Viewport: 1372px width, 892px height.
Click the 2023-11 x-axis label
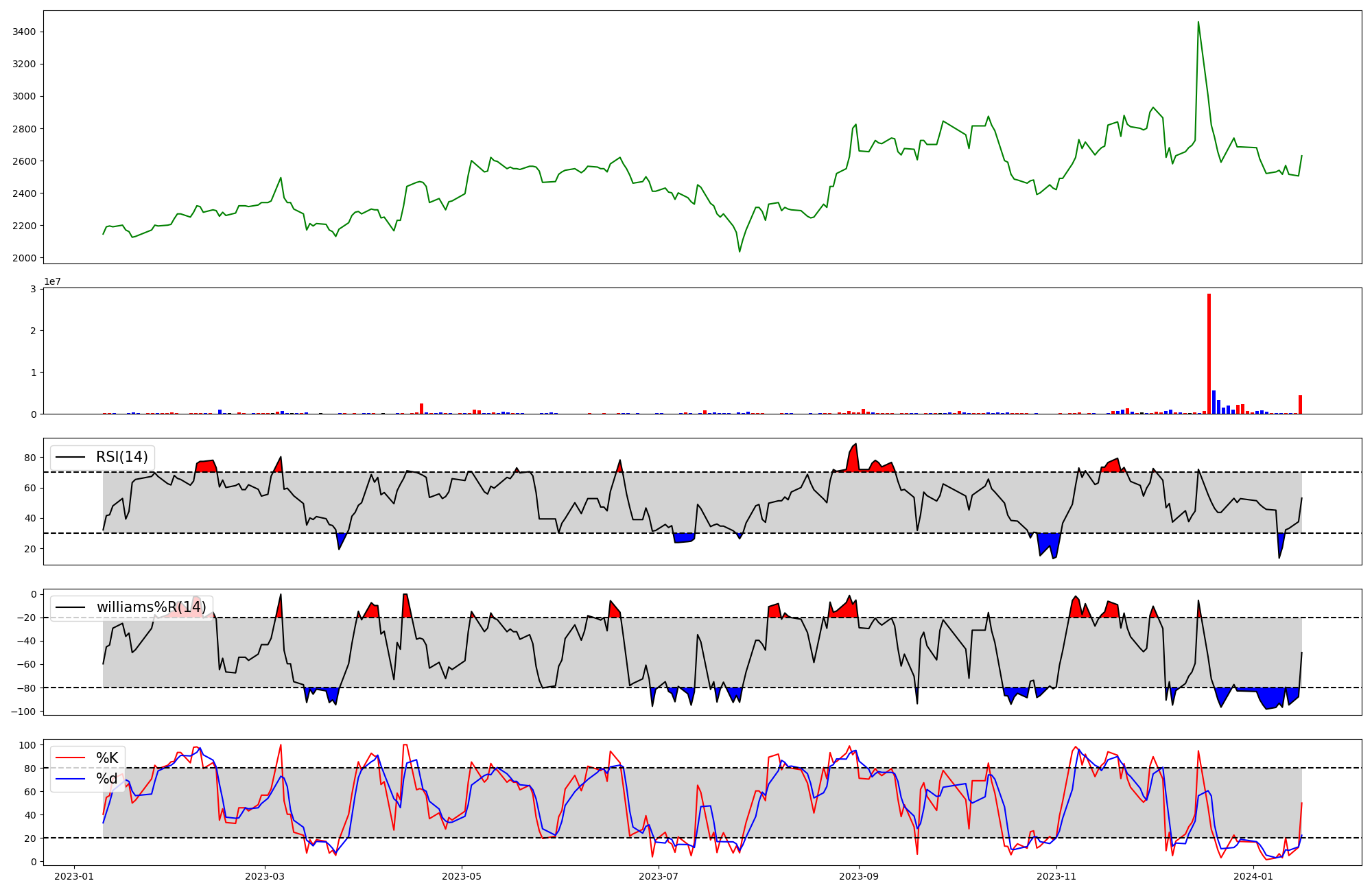click(x=1056, y=876)
